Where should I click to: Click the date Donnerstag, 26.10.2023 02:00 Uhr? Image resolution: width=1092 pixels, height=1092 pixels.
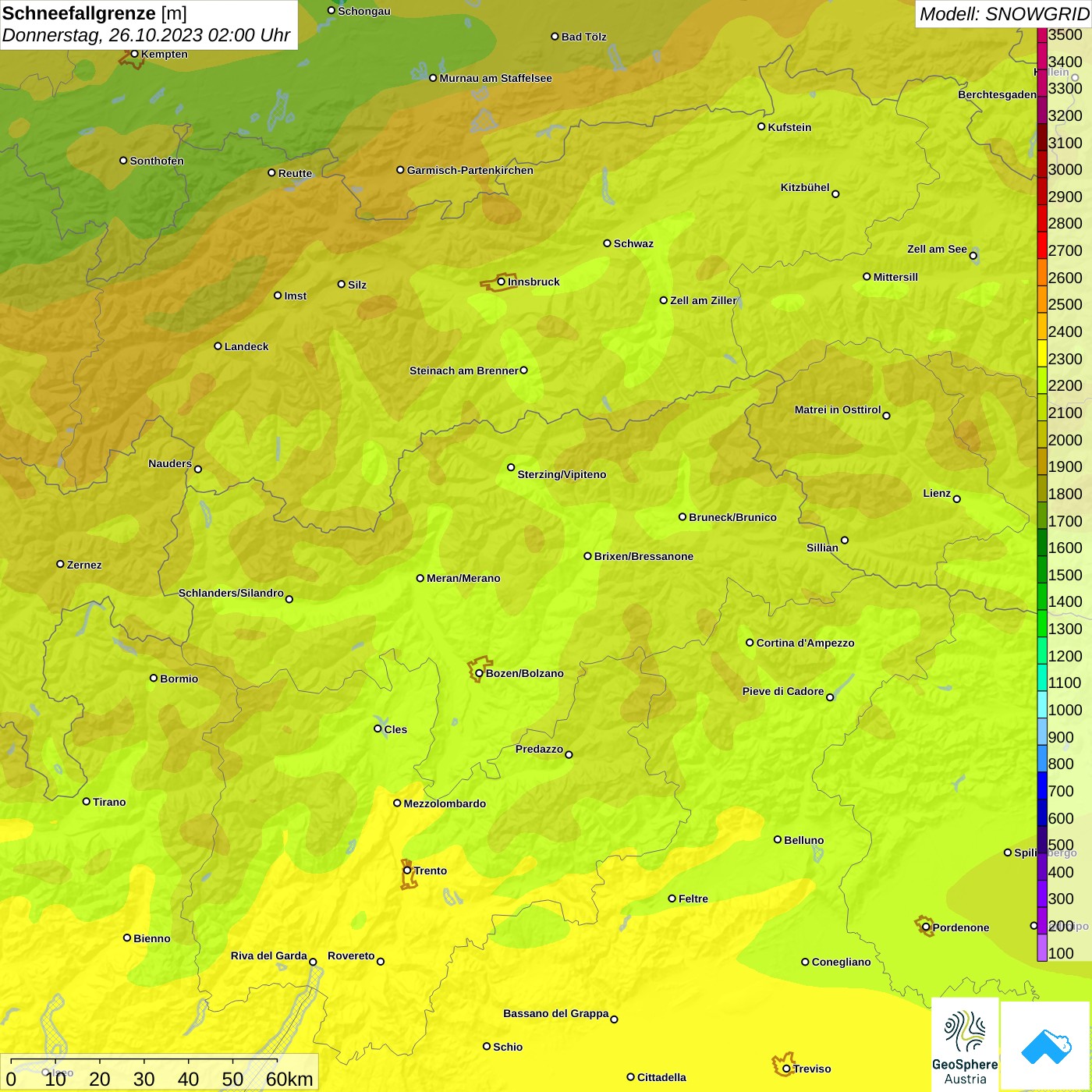146,35
